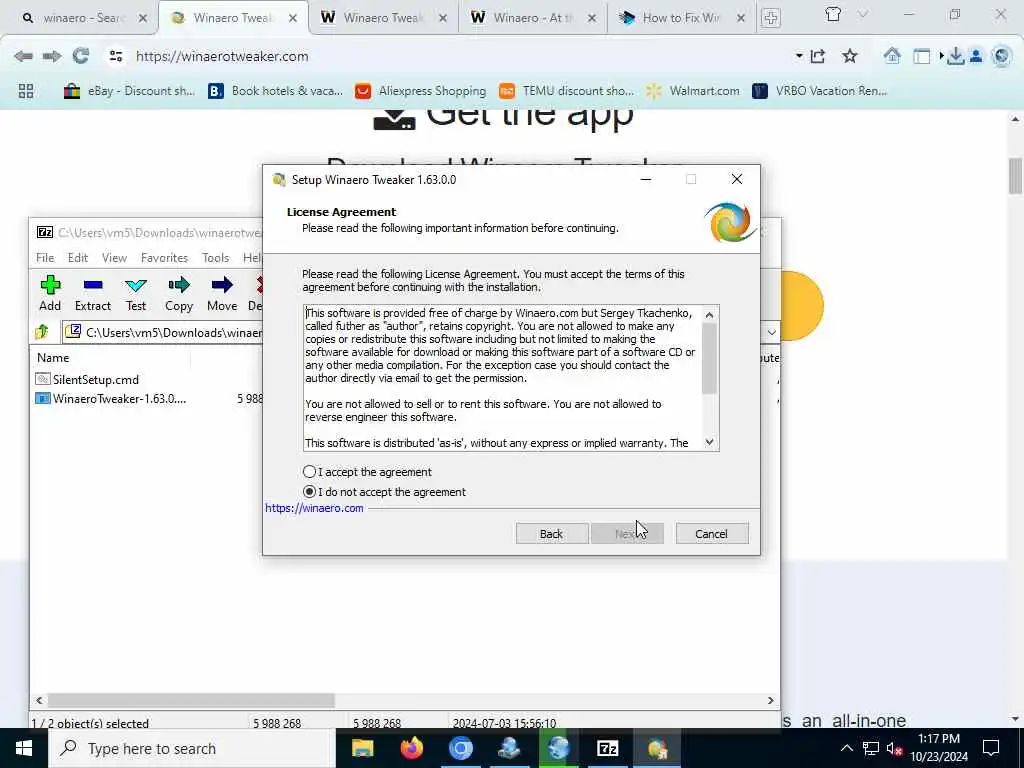This screenshot has height=768, width=1024.
Task: Toggle the browser side panel icon
Action: tap(921, 57)
